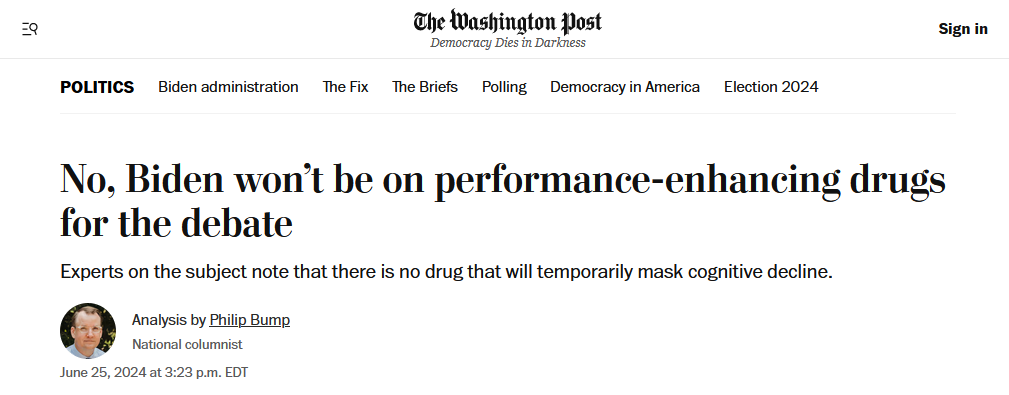Screen dimensions: 1009x395
Task: Open the Polling section
Action: coord(504,87)
